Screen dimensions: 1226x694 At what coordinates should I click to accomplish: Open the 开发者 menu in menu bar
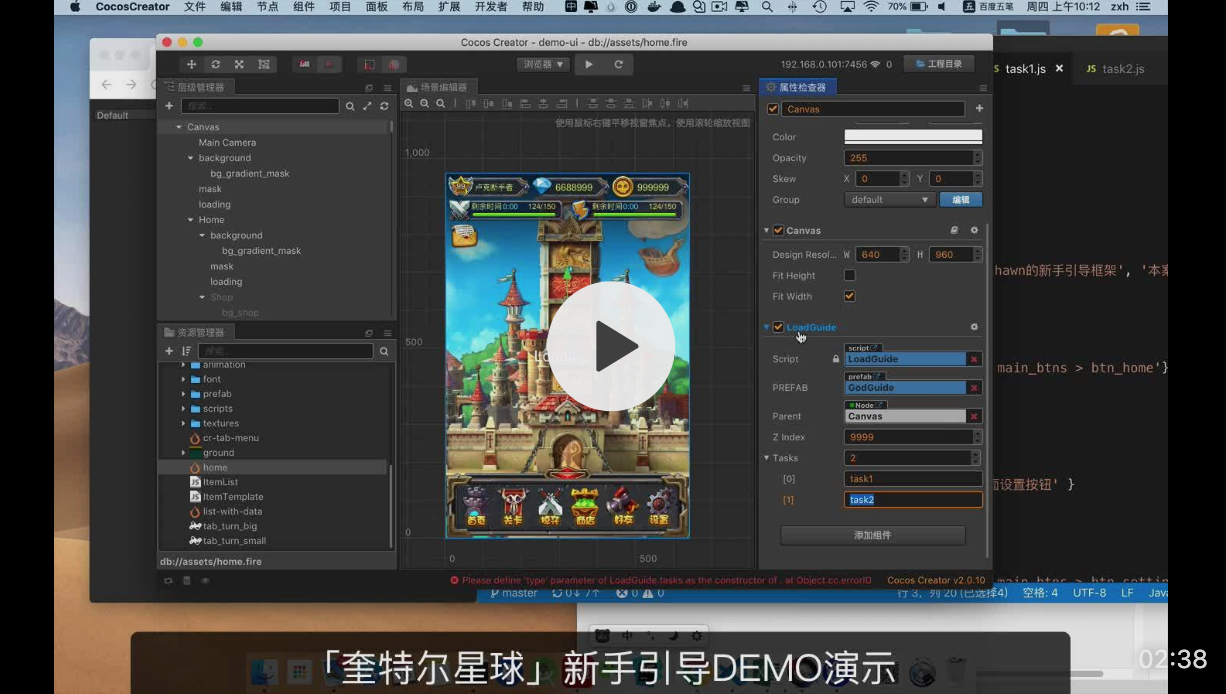click(490, 7)
